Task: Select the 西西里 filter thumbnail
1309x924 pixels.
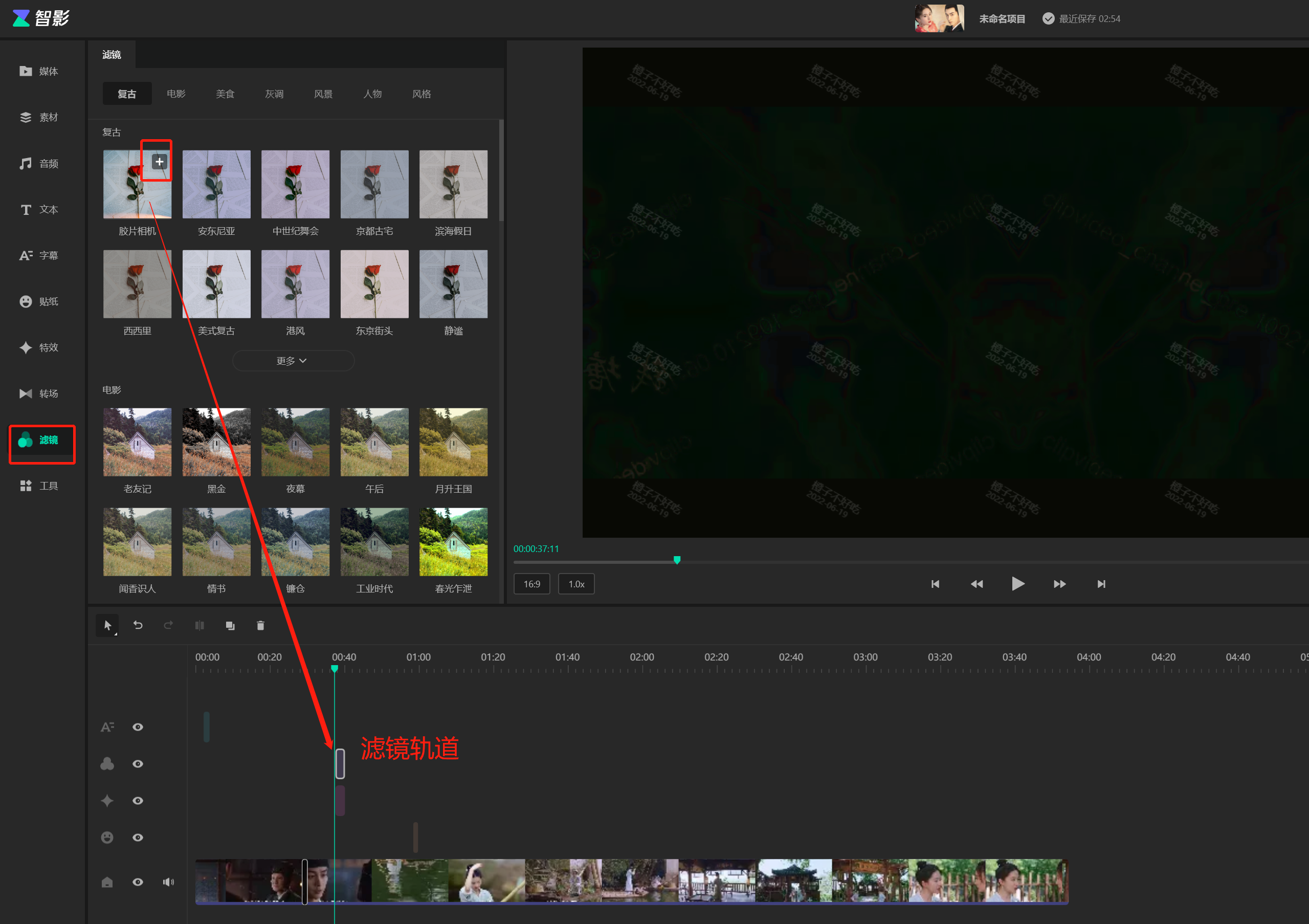Action: tap(137, 284)
